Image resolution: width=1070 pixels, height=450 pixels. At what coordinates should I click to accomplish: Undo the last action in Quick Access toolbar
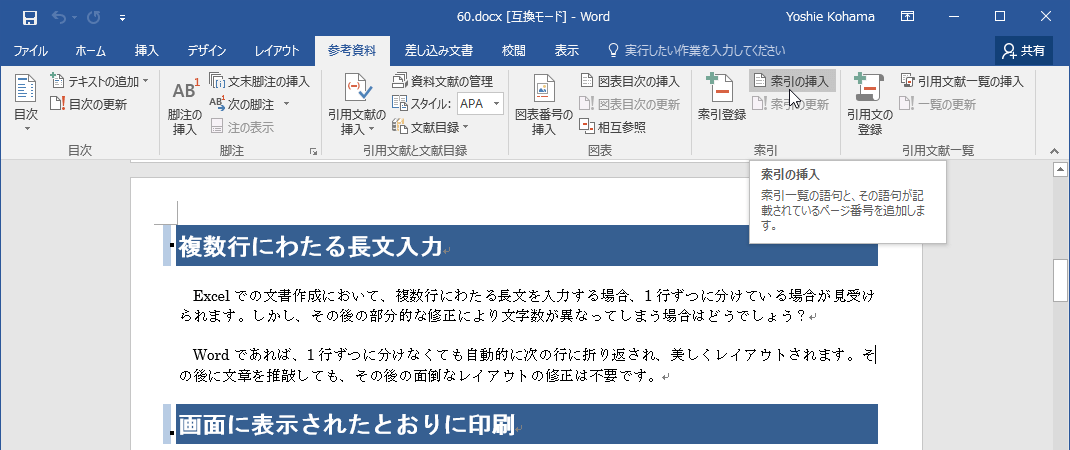coord(59,18)
